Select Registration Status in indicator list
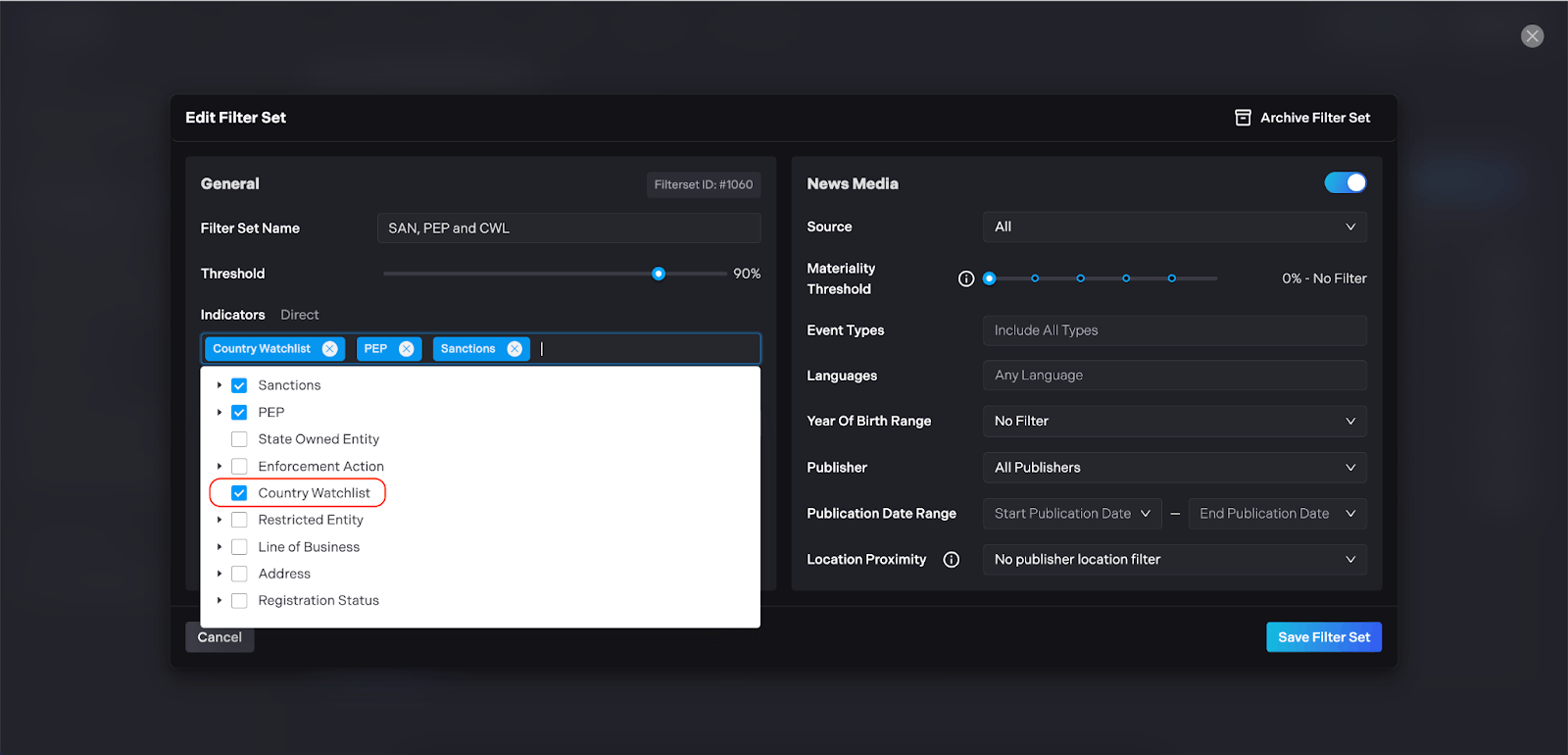The height and width of the screenshot is (755, 1568). [x=318, y=601]
